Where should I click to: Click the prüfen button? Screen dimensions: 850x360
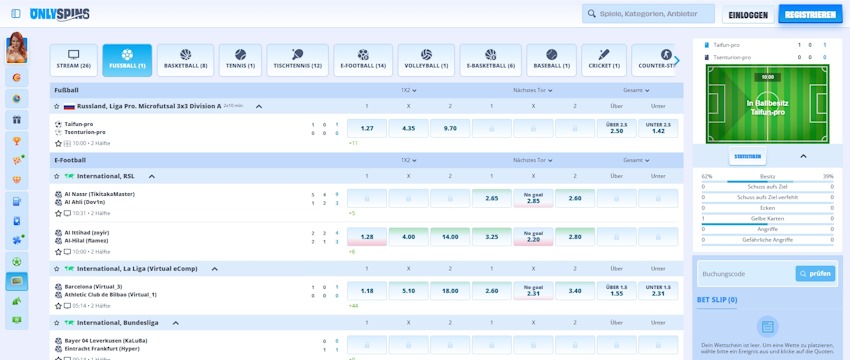pos(815,274)
